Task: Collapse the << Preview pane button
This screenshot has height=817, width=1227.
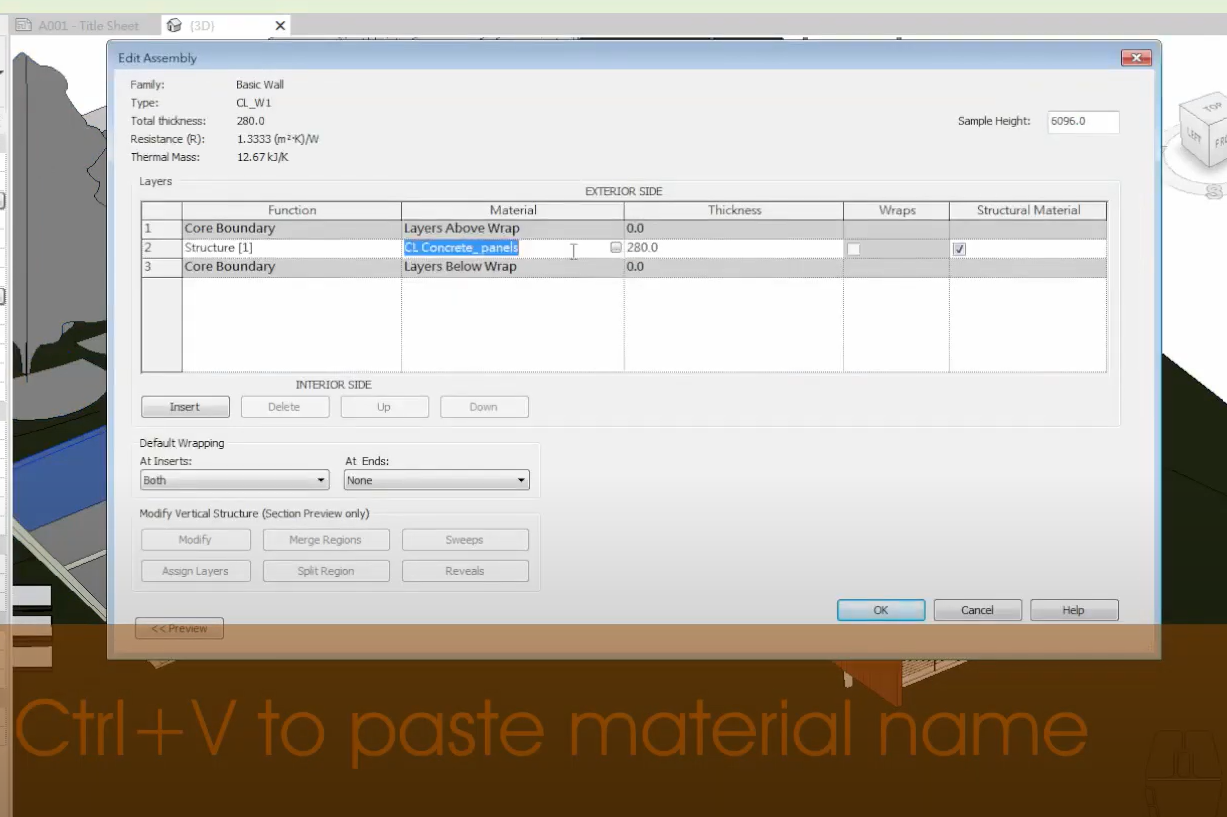Action: 179,629
